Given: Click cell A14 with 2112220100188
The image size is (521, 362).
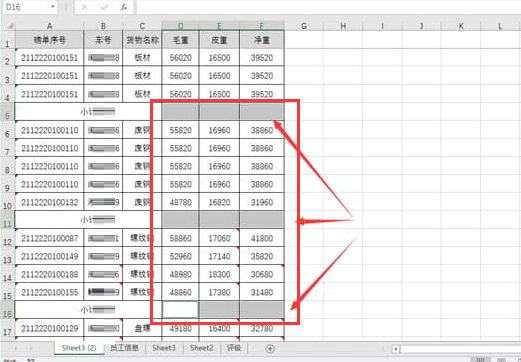Looking at the screenshot, I should (49, 274).
